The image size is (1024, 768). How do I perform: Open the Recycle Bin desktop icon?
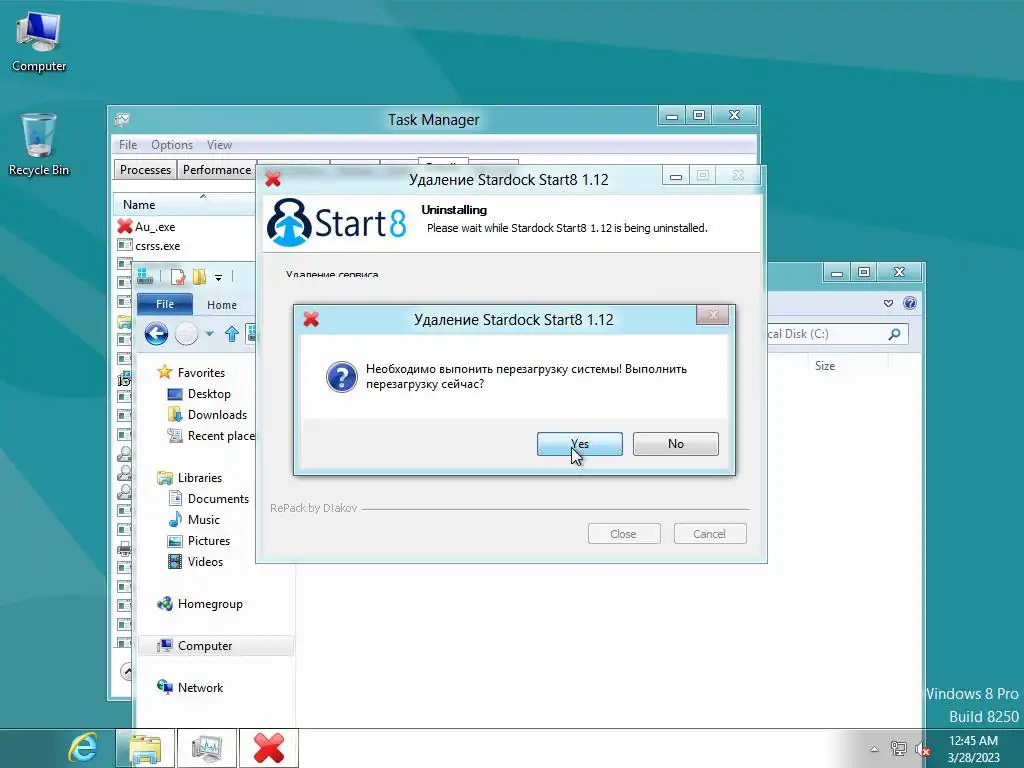click(x=39, y=145)
